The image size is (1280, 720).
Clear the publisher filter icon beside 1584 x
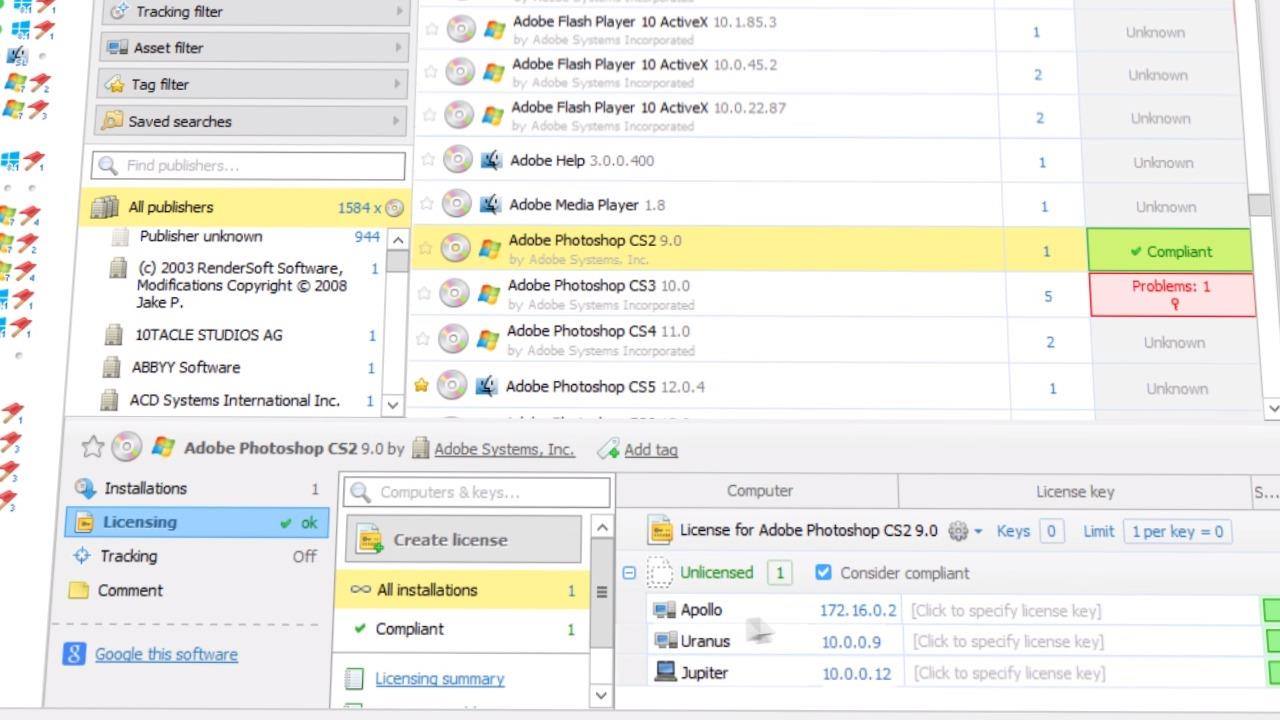[395, 208]
